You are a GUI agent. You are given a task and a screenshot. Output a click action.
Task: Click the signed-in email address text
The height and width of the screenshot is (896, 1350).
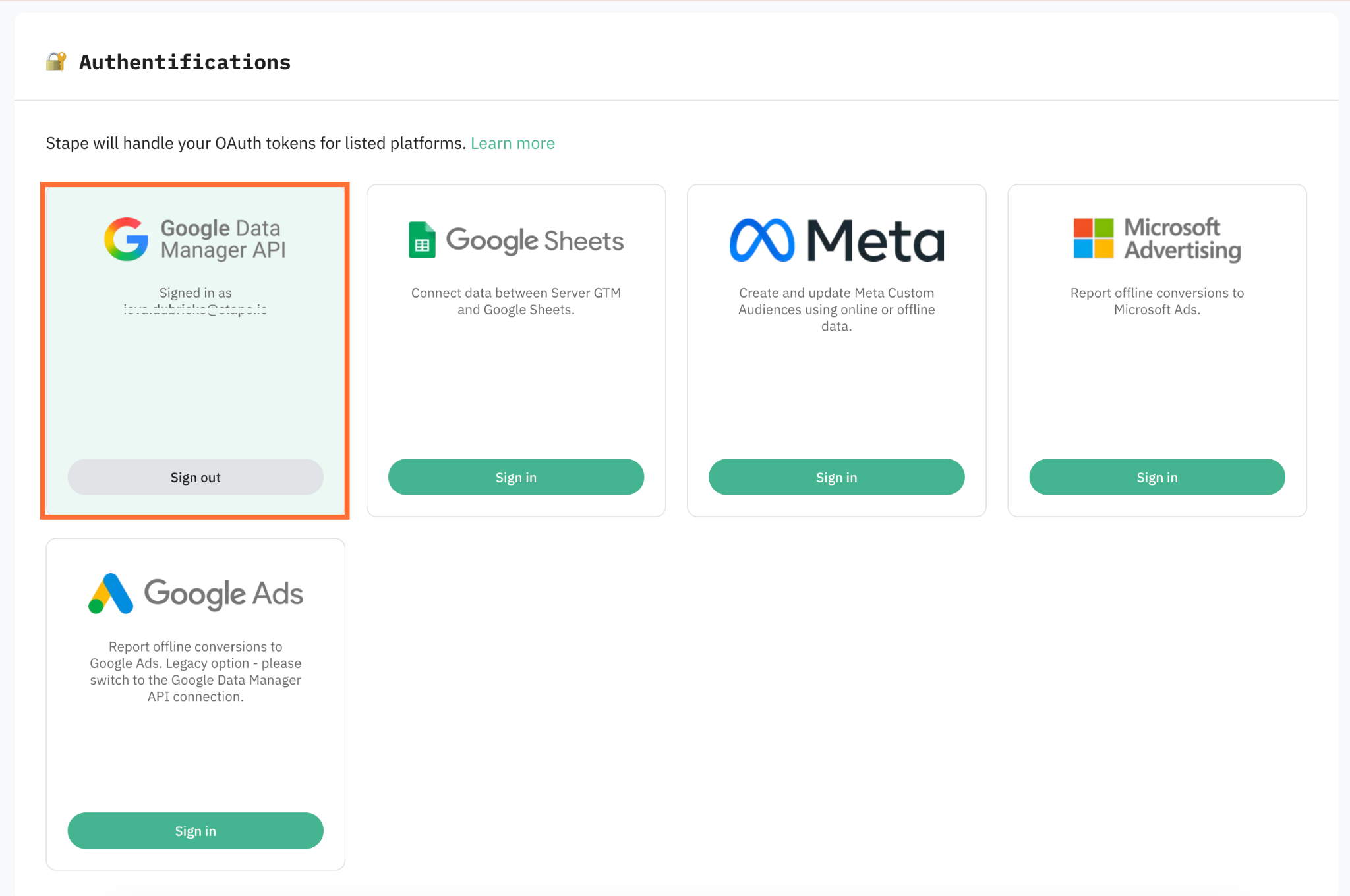click(x=195, y=309)
